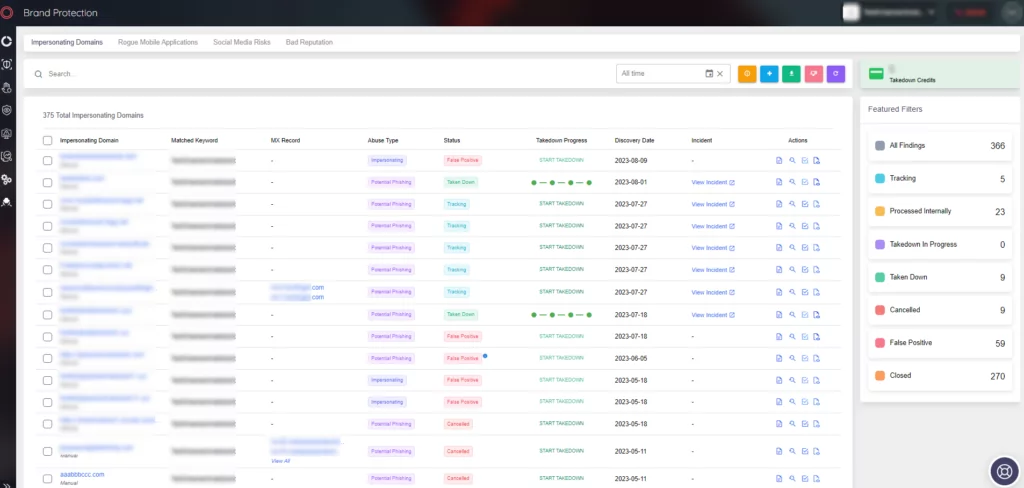
Task: Click the green download export button
Action: coord(792,74)
